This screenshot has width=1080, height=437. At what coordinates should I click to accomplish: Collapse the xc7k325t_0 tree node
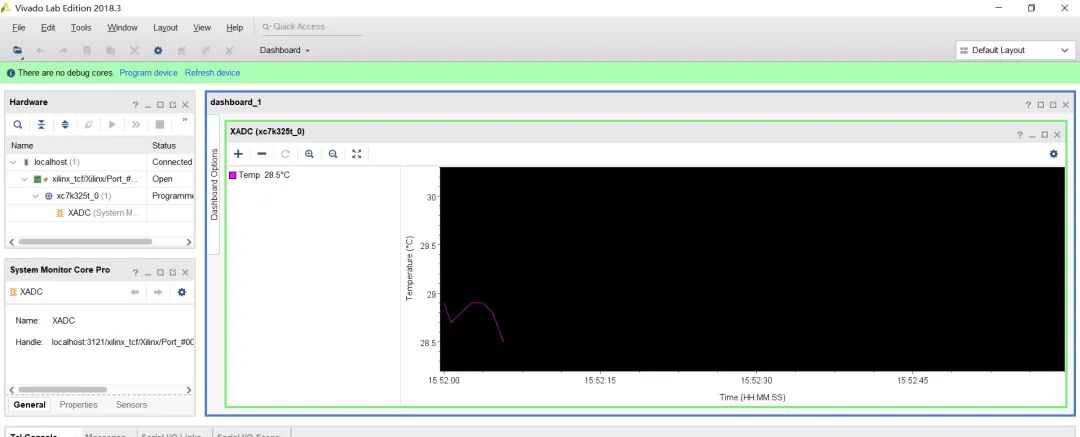(36, 196)
